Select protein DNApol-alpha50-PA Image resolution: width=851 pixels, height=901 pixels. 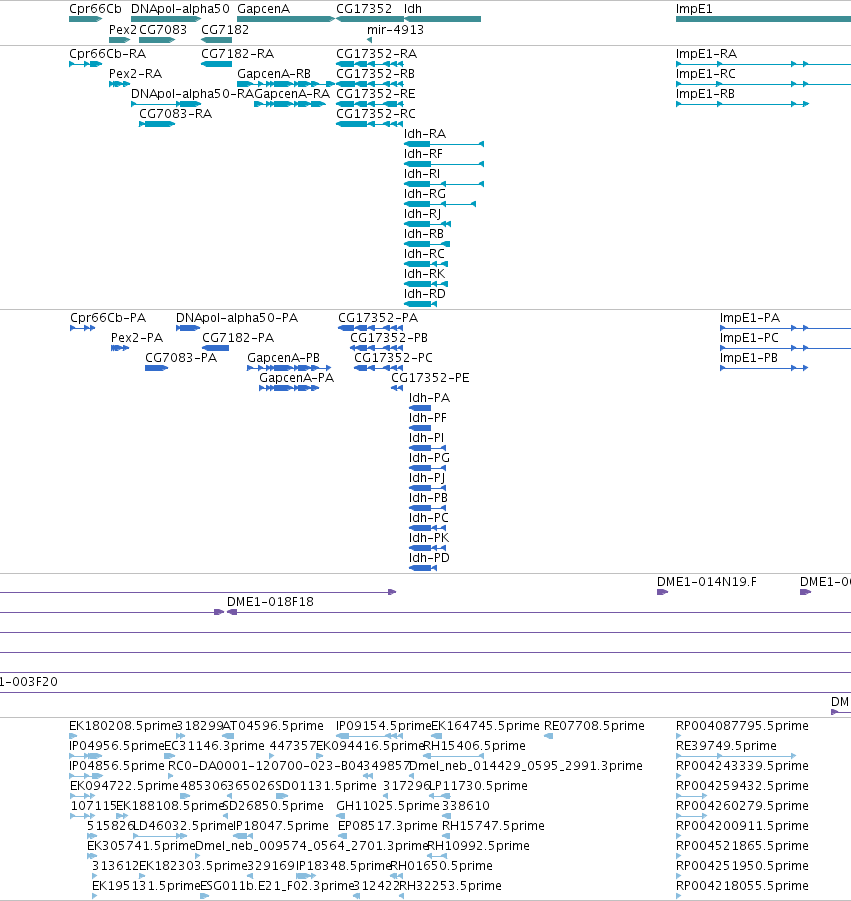pyautogui.click(x=237, y=318)
